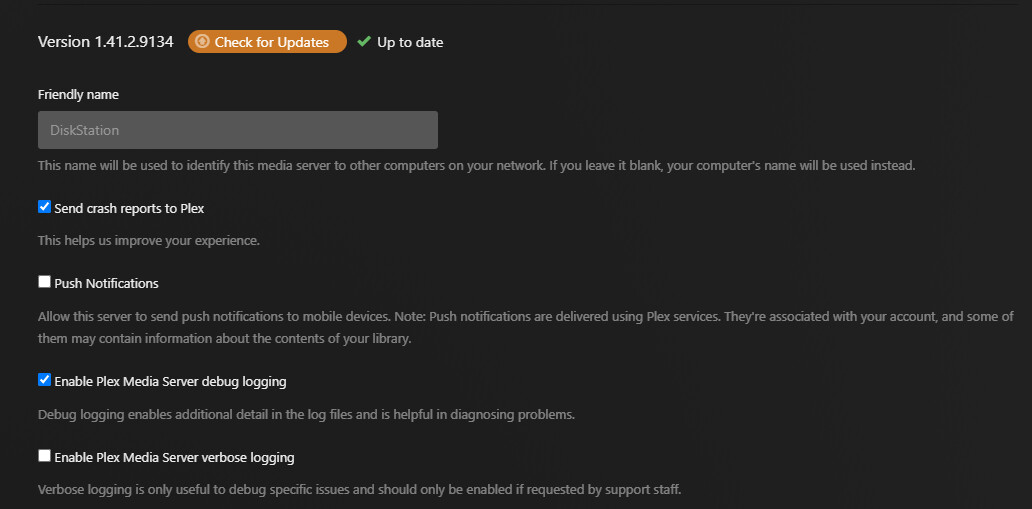The width and height of the screenshot is (1032, 509).
Task: Tick the Plex Media Server verbose logging checkbox
Action: click(x=44, y=456)
